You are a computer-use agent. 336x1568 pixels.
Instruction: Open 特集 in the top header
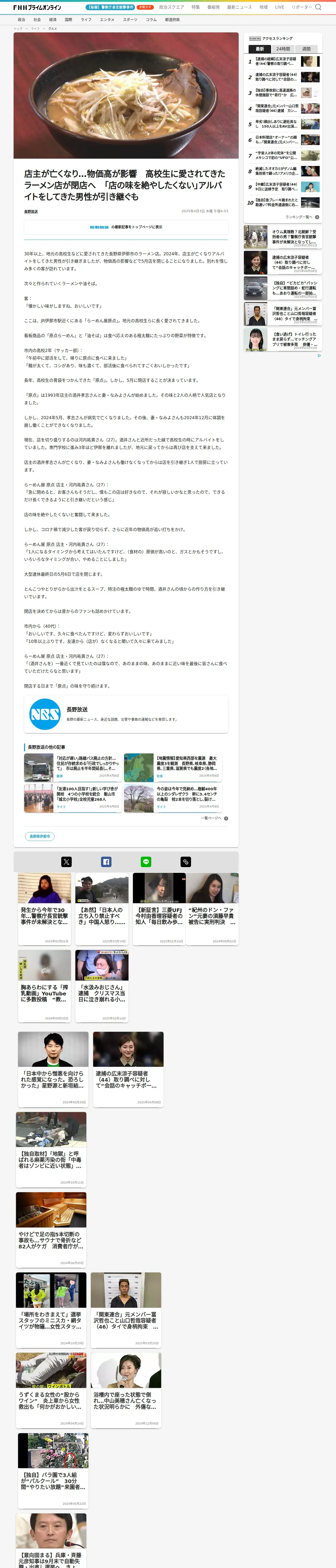click(196, 7)
